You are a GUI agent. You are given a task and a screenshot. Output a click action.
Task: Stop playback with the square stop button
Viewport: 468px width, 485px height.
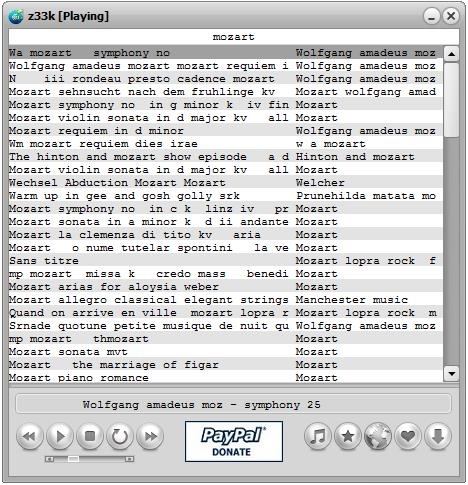click(90, 436)
